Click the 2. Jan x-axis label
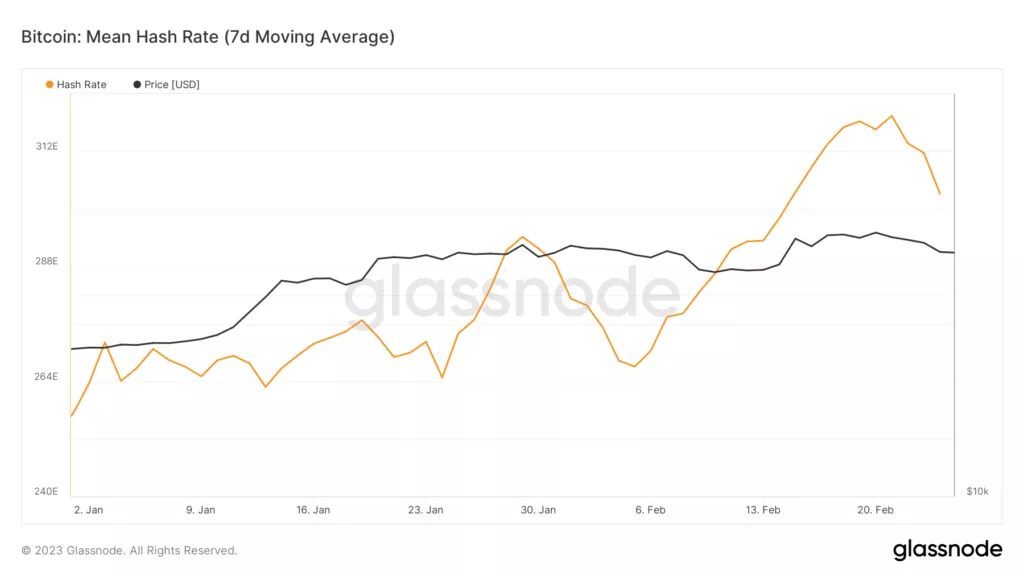 (88, 510)
